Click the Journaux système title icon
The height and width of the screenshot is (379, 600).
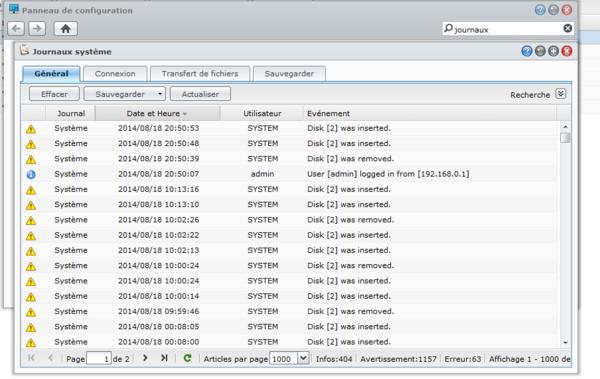click(24, 50)
